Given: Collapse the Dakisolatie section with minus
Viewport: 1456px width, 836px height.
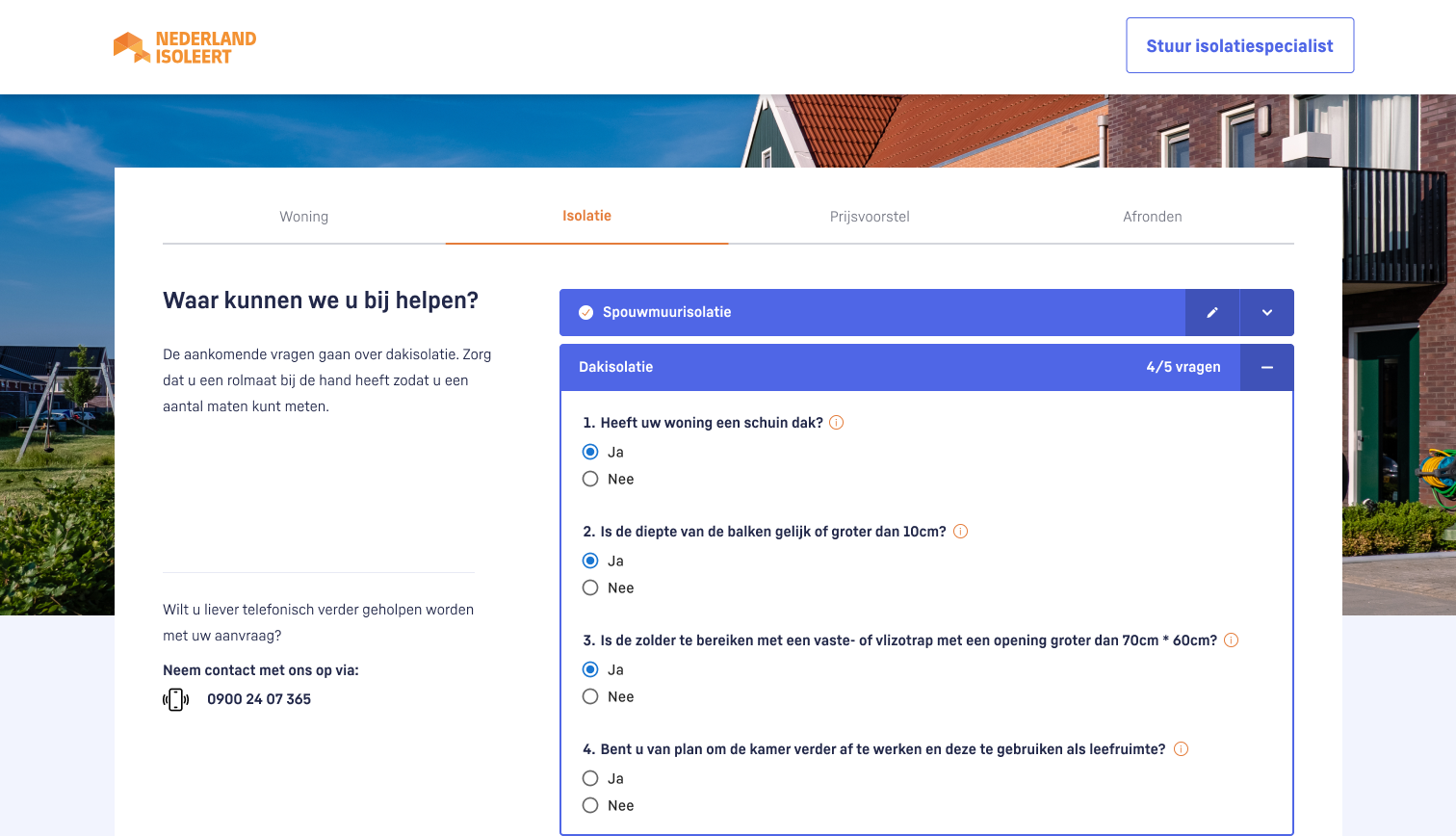Looking at the screenshot, I should pyautogui.click(x=1267, y=367).
